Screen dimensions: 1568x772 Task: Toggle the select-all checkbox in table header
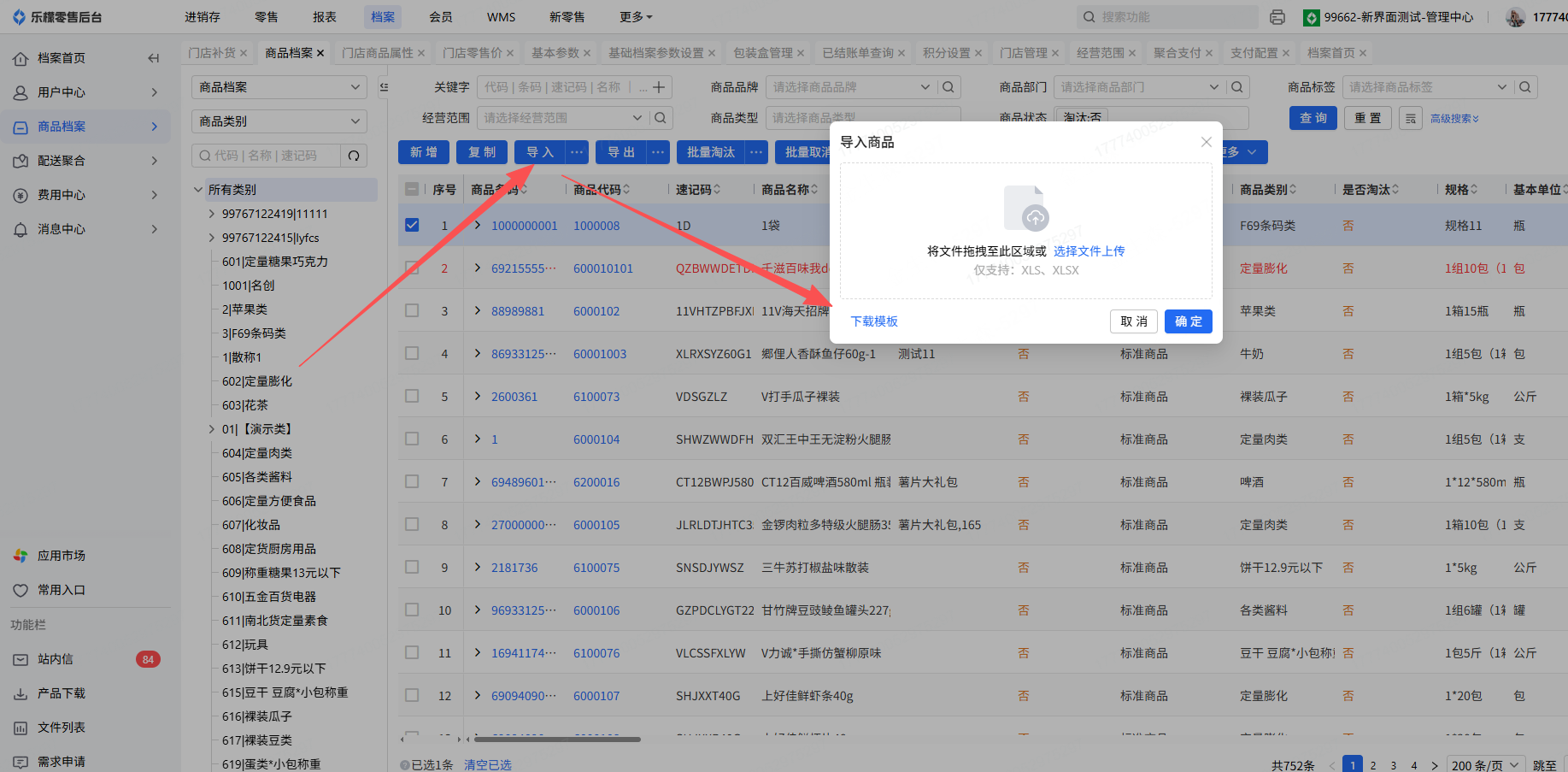click(x=412, y=189)
